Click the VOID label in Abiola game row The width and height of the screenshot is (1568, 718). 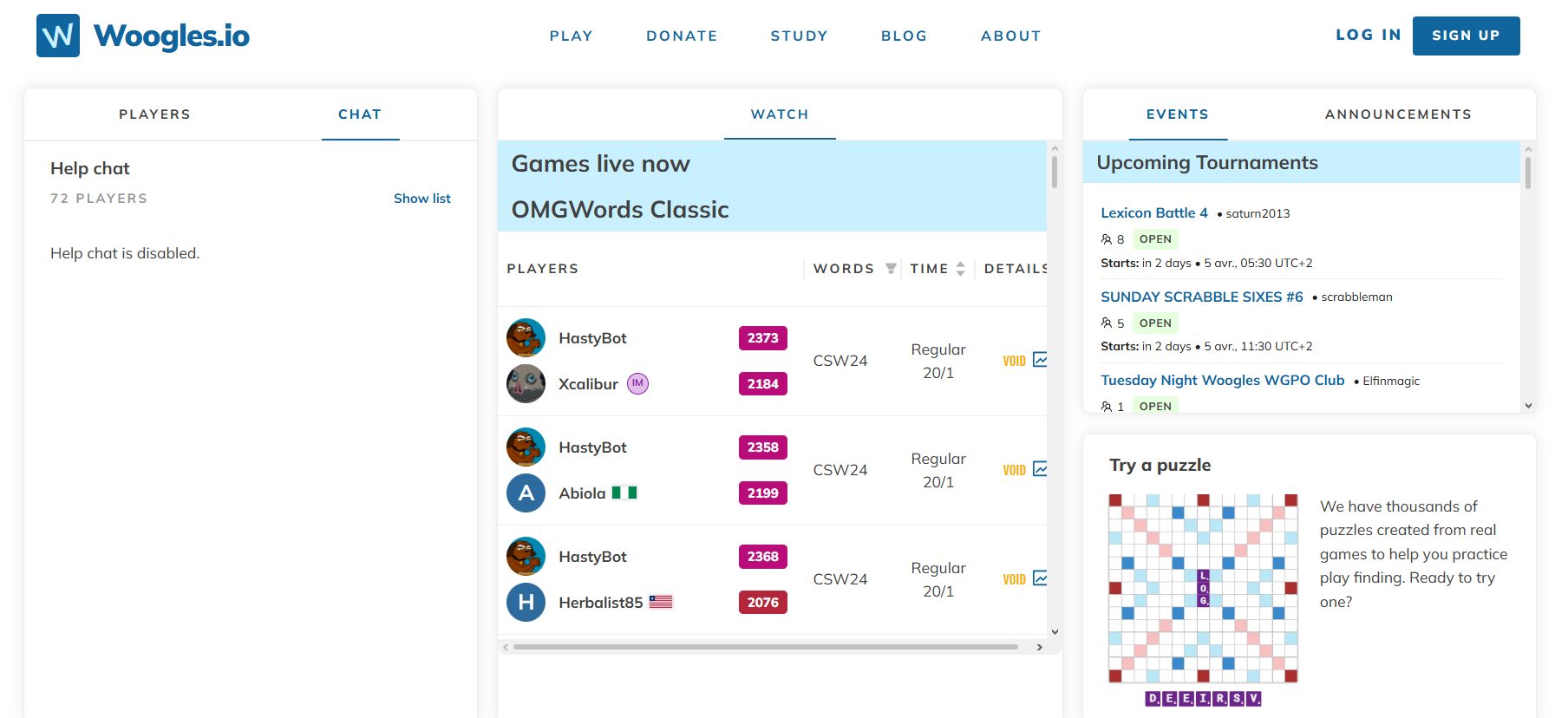[1014, 470]
